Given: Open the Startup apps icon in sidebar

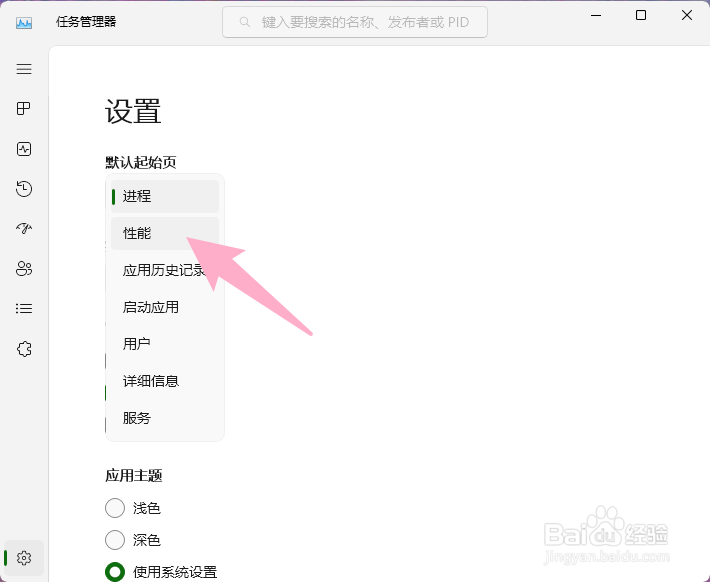Looking at the screenshot, I should coord(24,228).
